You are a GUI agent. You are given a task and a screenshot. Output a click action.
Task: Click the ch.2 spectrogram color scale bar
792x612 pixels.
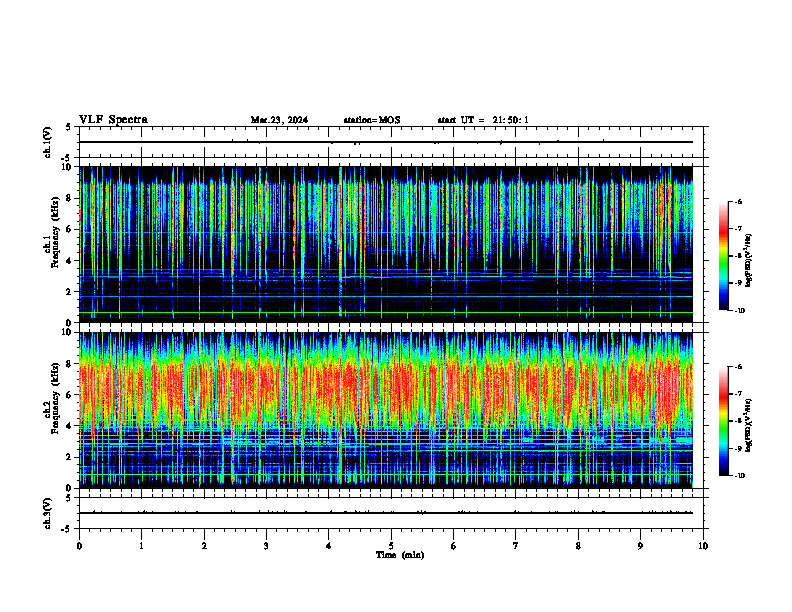(723, 421)
